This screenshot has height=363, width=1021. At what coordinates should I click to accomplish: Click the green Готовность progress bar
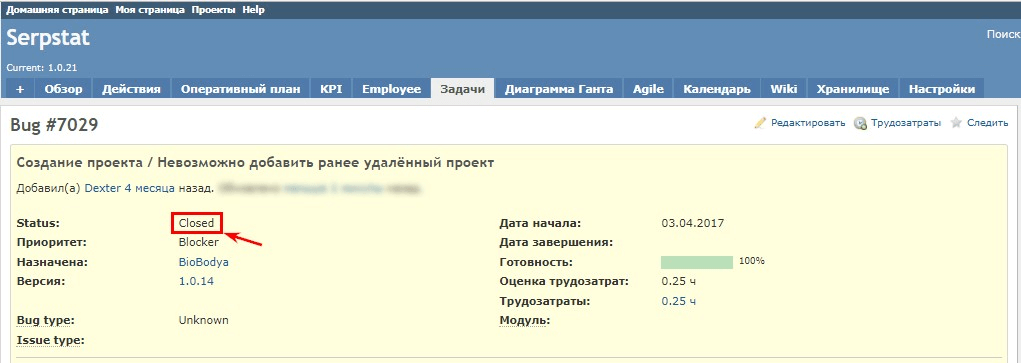pos(697,262)
